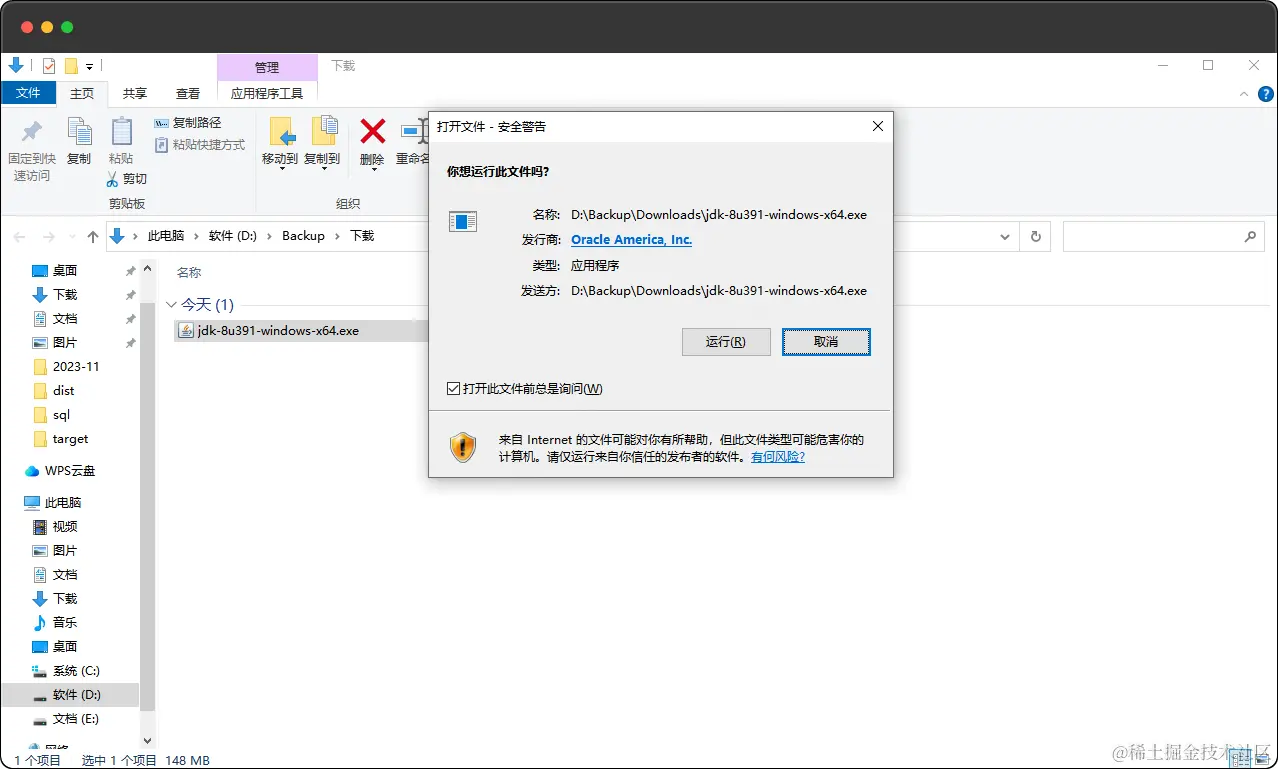Open the sql folder in sidebar
This screenshot has width=1278, height=769.
(61, 415)
